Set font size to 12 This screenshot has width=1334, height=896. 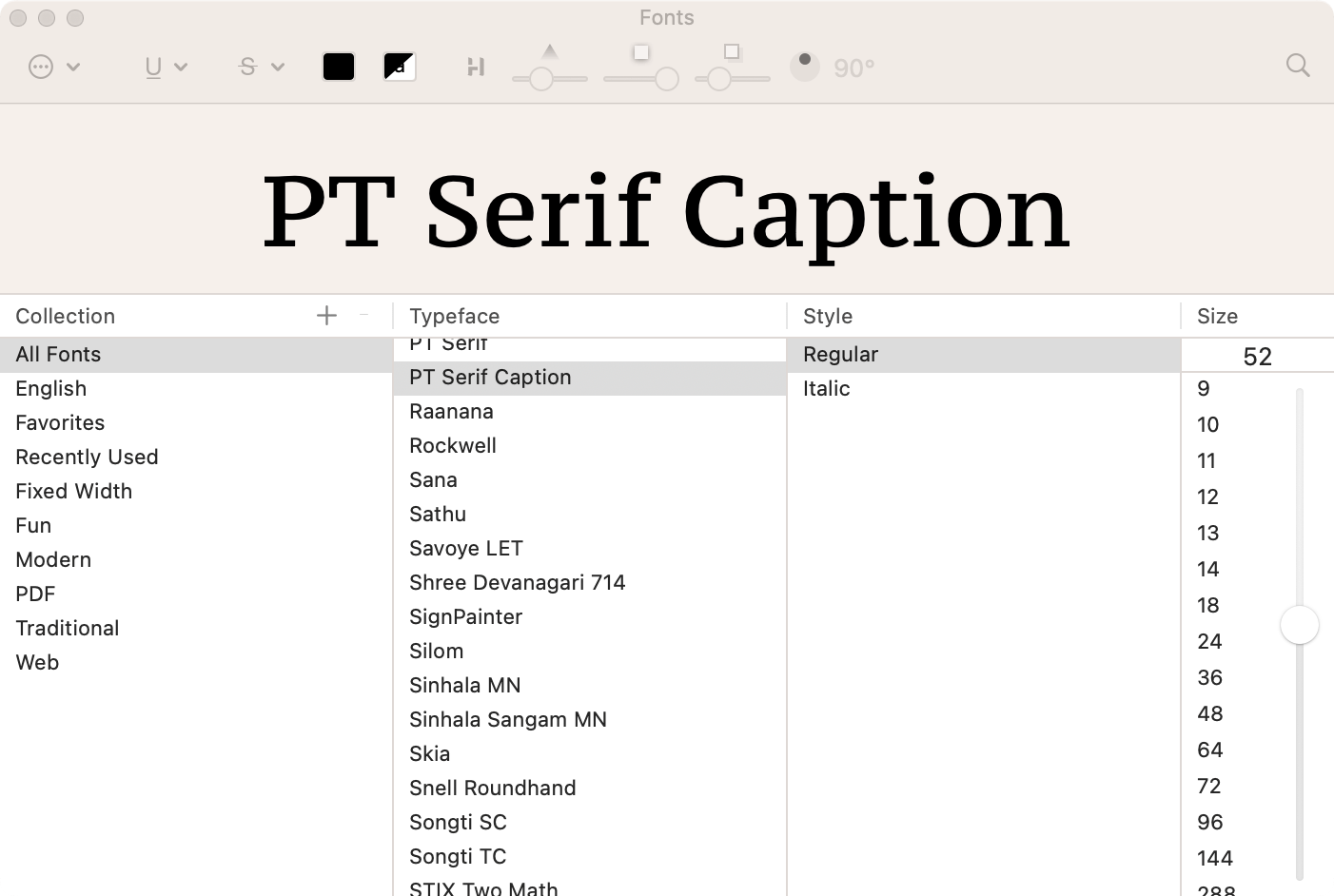click(1207, 497)
